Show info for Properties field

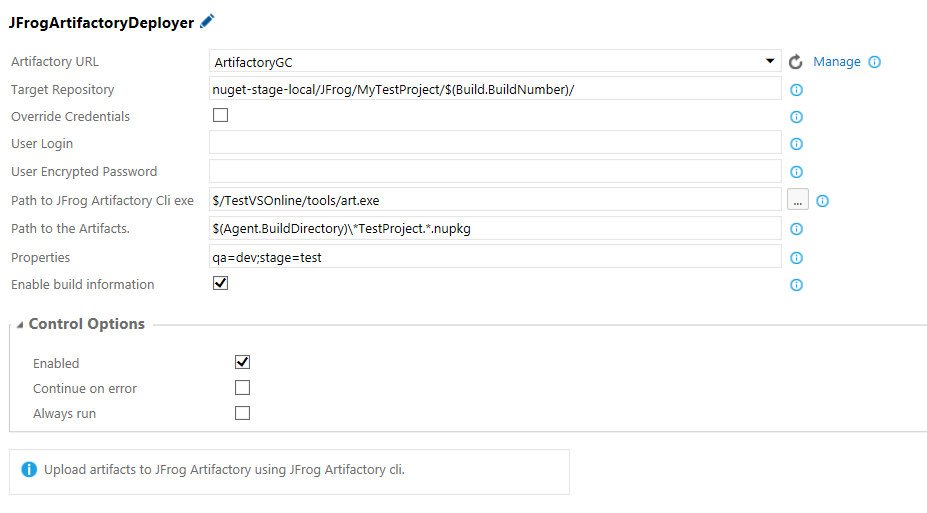tap(796, 258)
